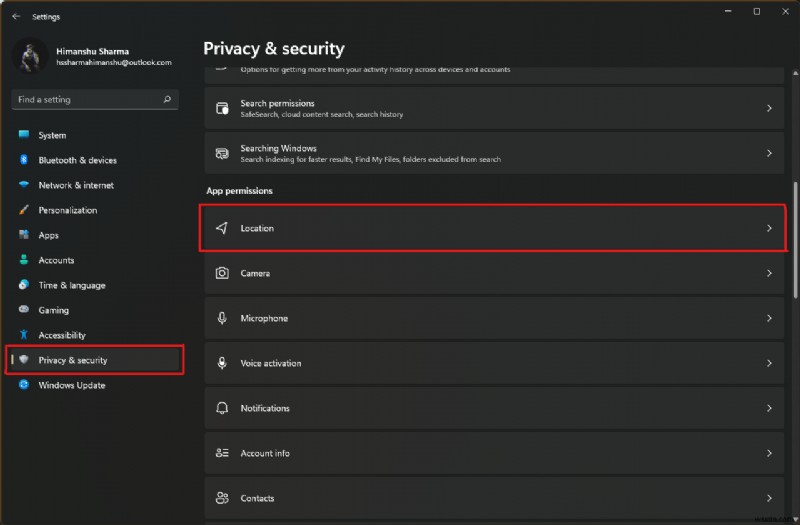
Task: Click the App permissions heading
Action: click(239, 191)
